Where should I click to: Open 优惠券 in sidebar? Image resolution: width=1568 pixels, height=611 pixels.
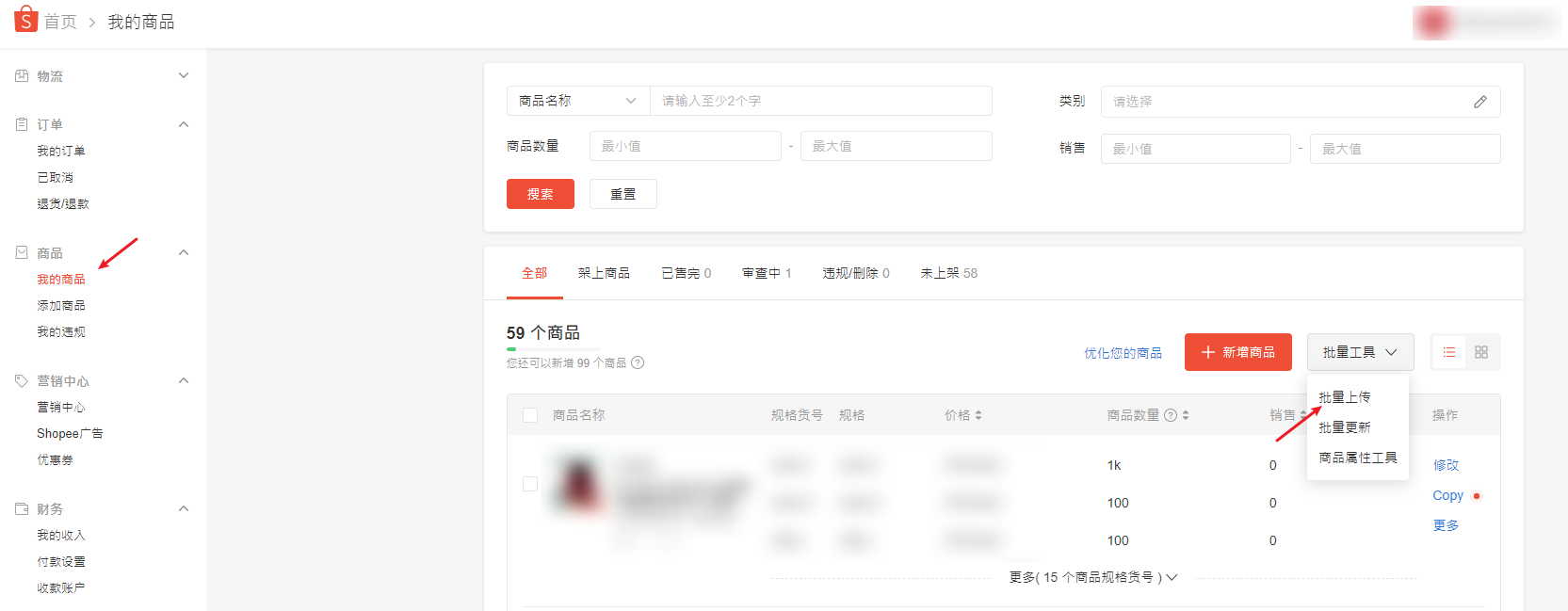55,459
